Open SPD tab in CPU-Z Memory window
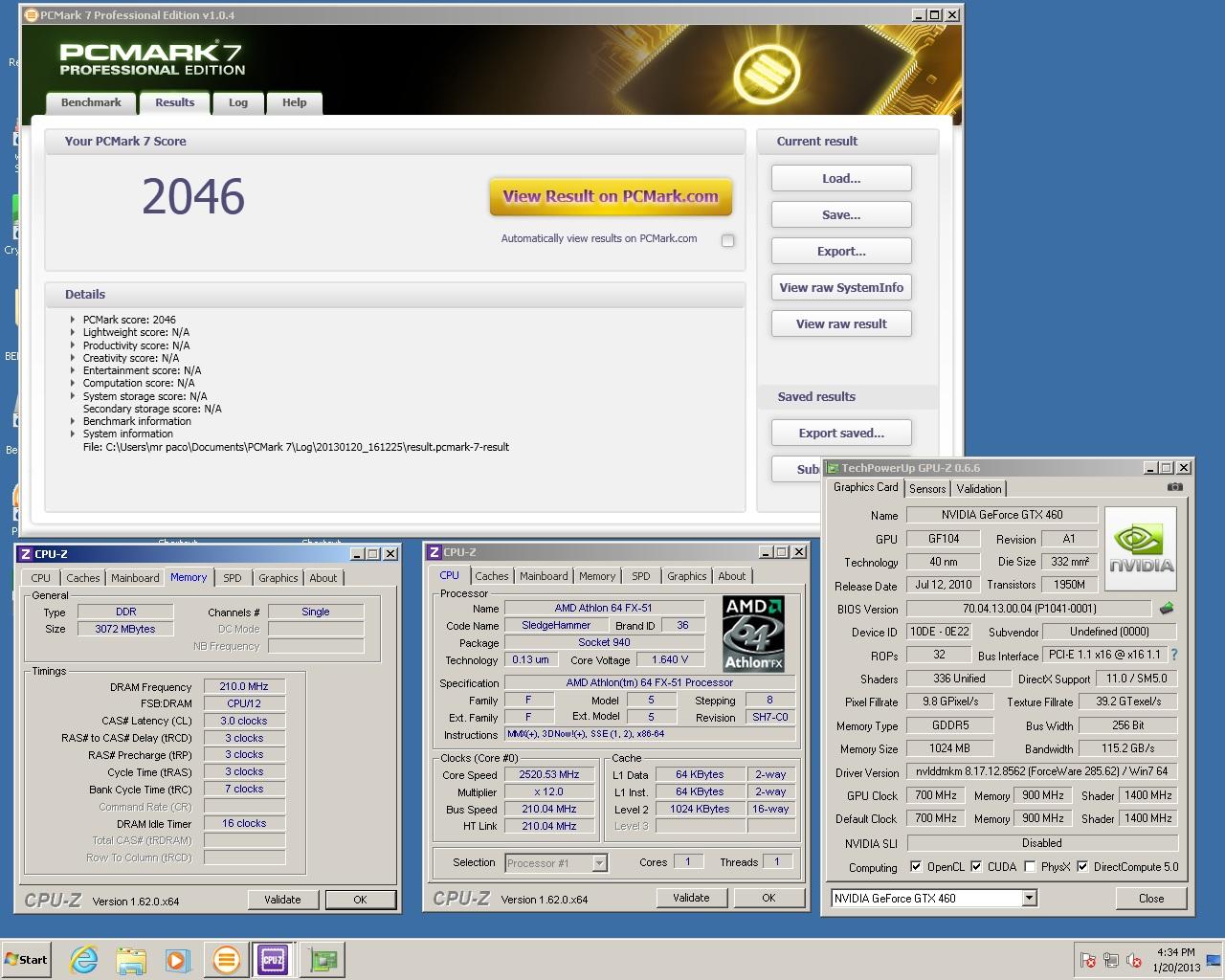The image size is (1225, 980). click(x=233, y=578)
